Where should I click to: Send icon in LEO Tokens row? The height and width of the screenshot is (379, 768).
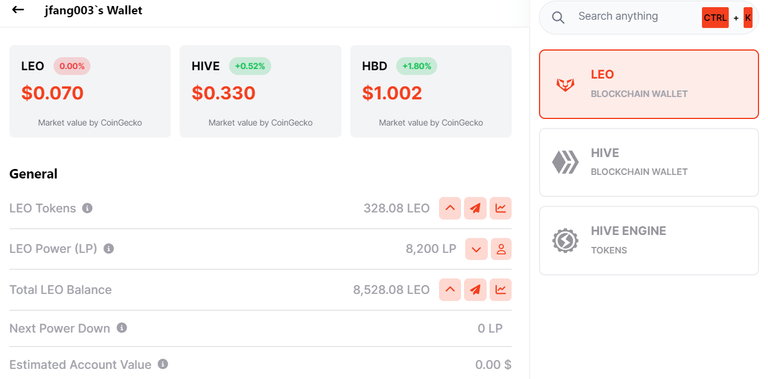pos(475,208)
